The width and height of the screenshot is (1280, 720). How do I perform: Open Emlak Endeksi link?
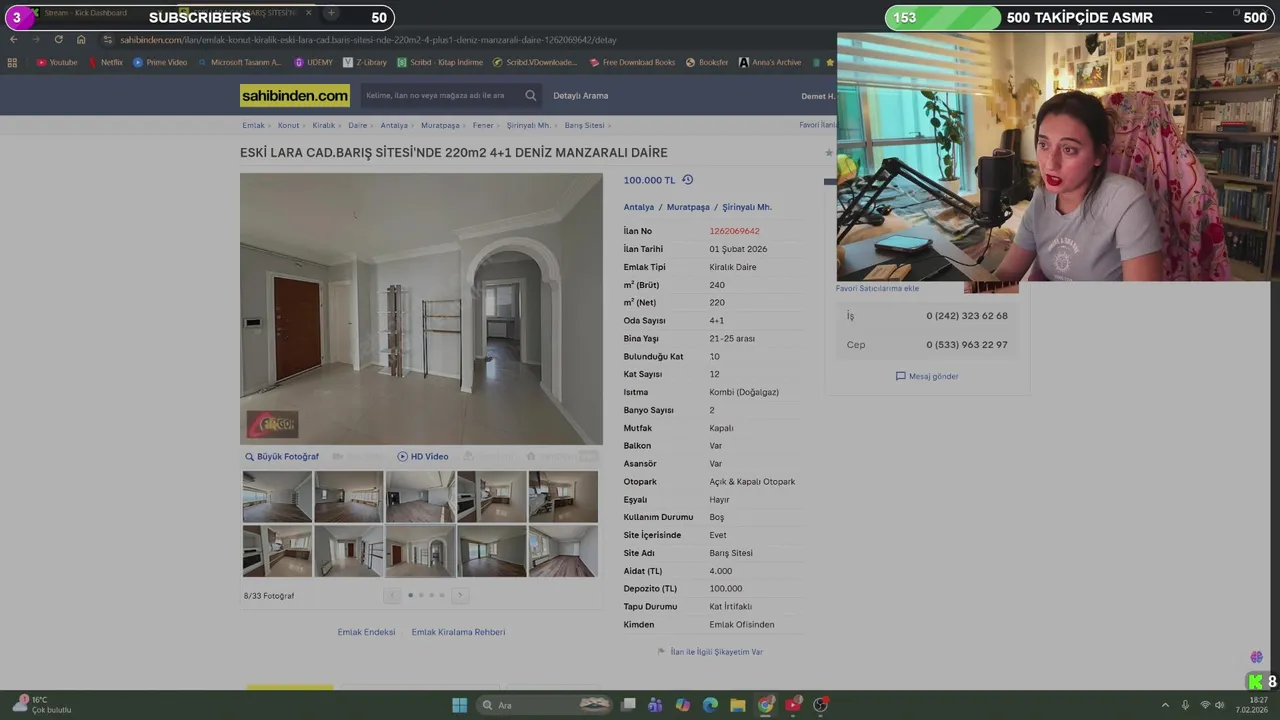366,632
